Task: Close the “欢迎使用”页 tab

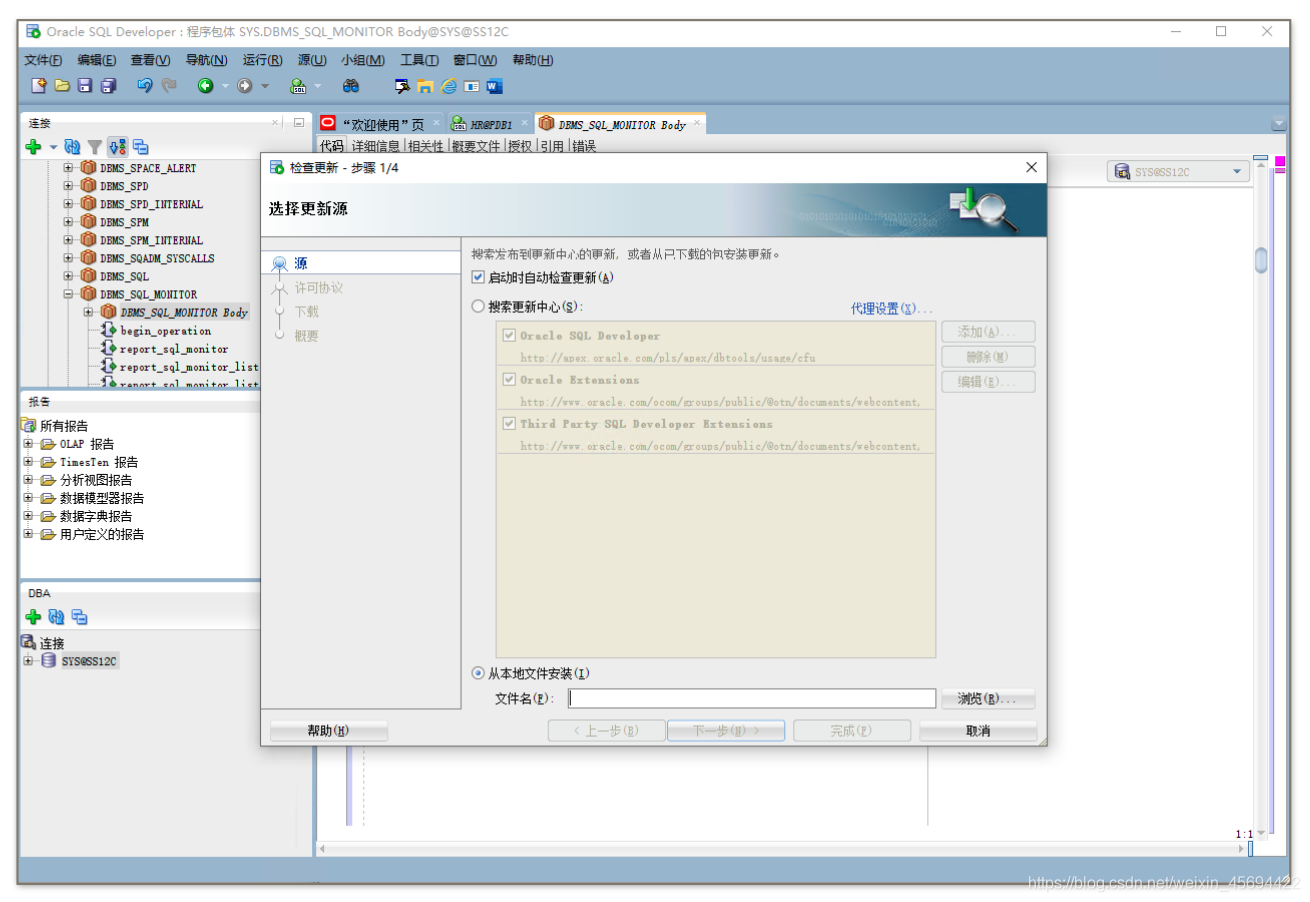Action: click(435, 123)
